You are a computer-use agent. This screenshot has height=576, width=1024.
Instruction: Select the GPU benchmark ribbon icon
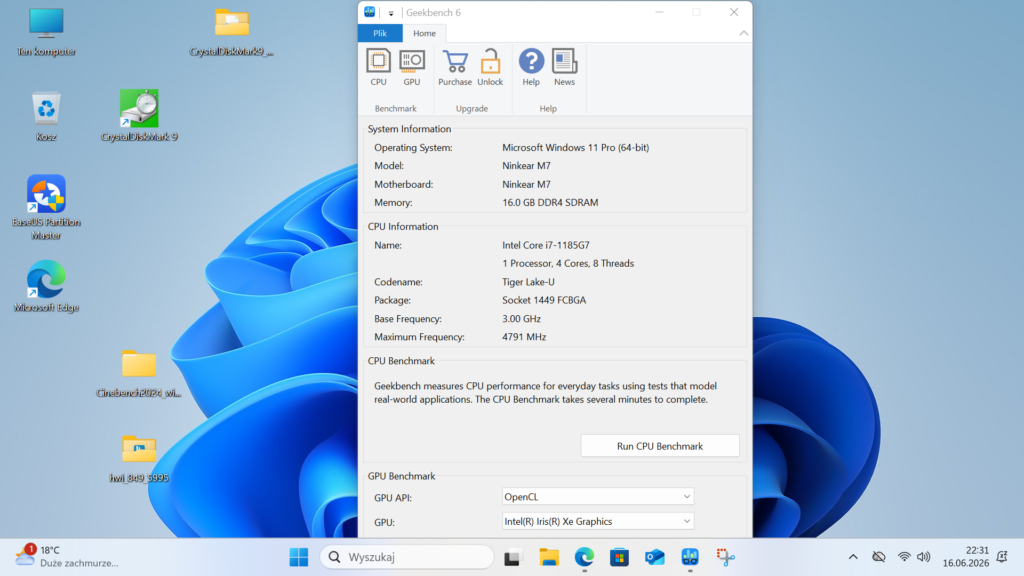pyautogui.click(x=411, y=67)
